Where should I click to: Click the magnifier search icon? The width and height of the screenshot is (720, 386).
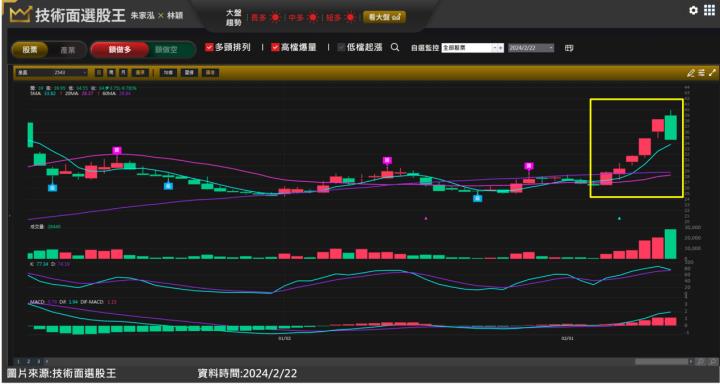[x=395, y=47]
